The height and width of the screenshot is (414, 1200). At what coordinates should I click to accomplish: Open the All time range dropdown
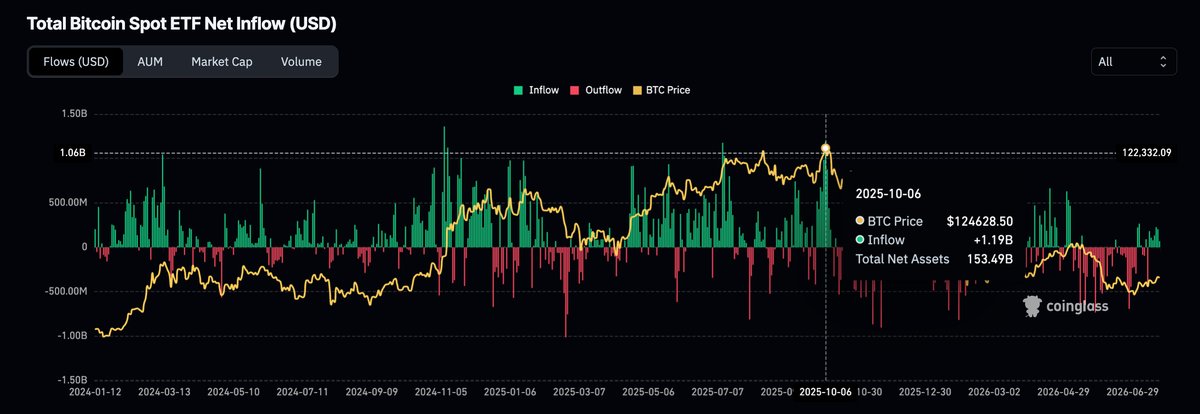click(x=1133, y=61)
